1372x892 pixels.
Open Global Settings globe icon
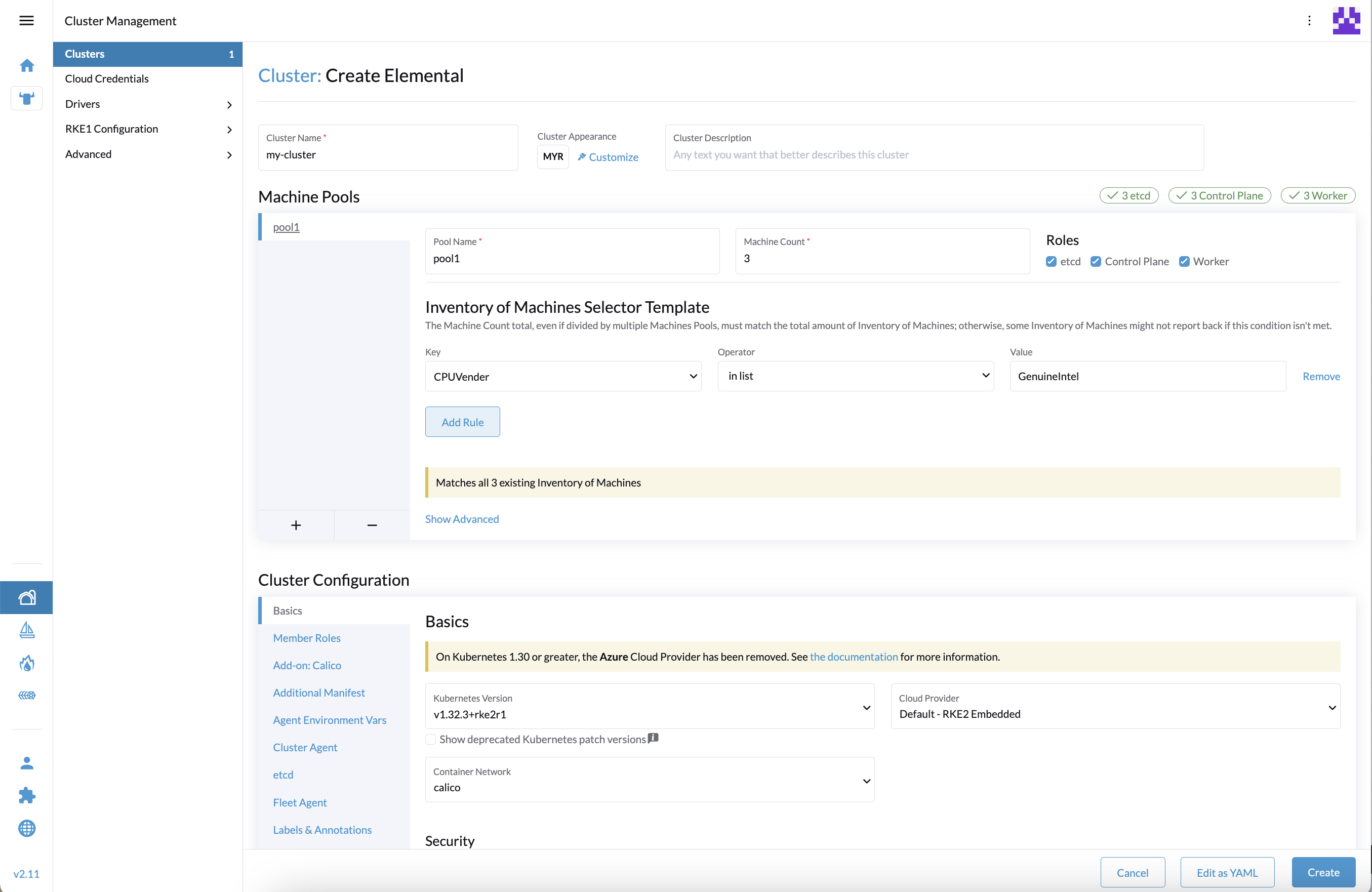click(26, 828)
